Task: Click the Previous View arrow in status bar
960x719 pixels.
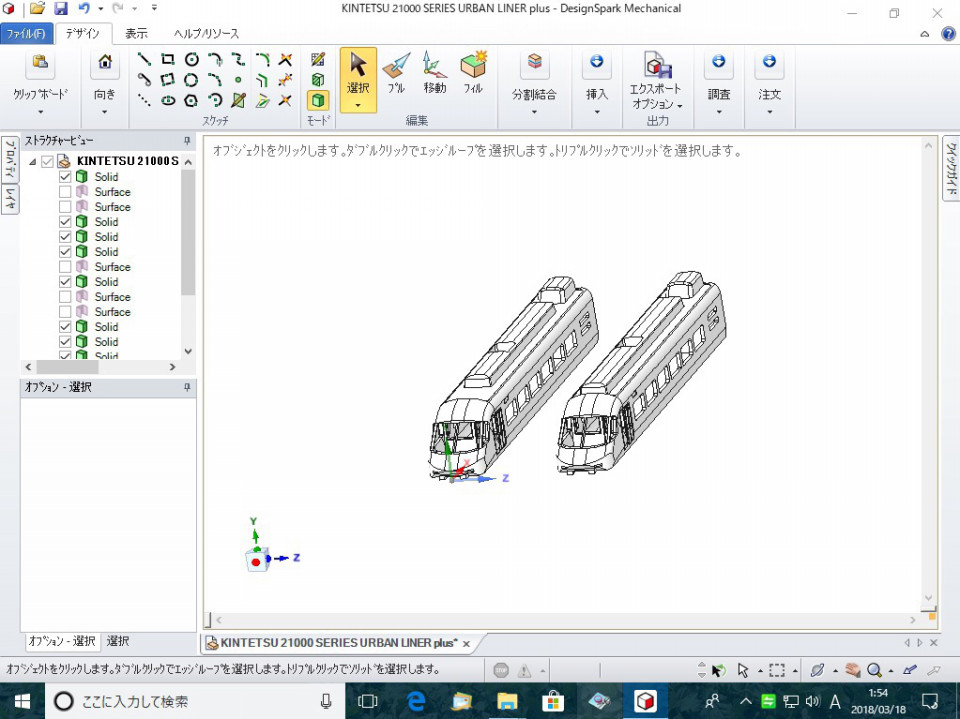Action: click(910, 670)
